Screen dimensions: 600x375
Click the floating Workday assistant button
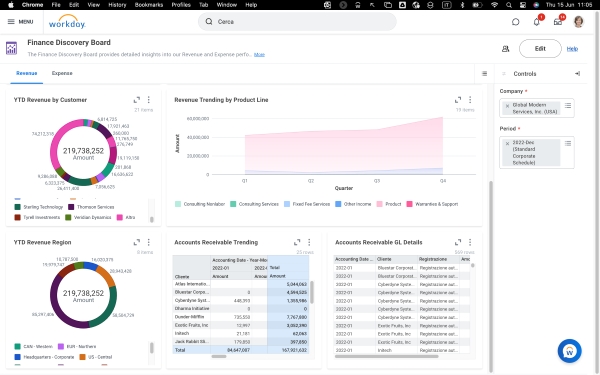[x=569, y=351]
